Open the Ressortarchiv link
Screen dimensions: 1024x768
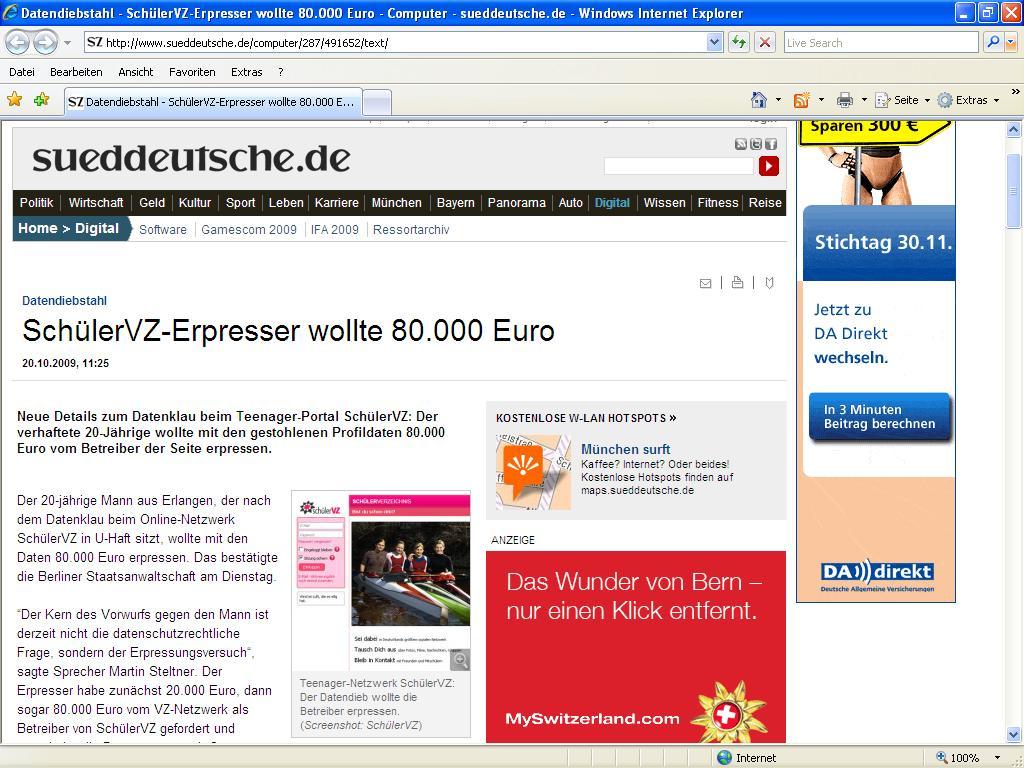pyautogui.click(x=411, y=229)
